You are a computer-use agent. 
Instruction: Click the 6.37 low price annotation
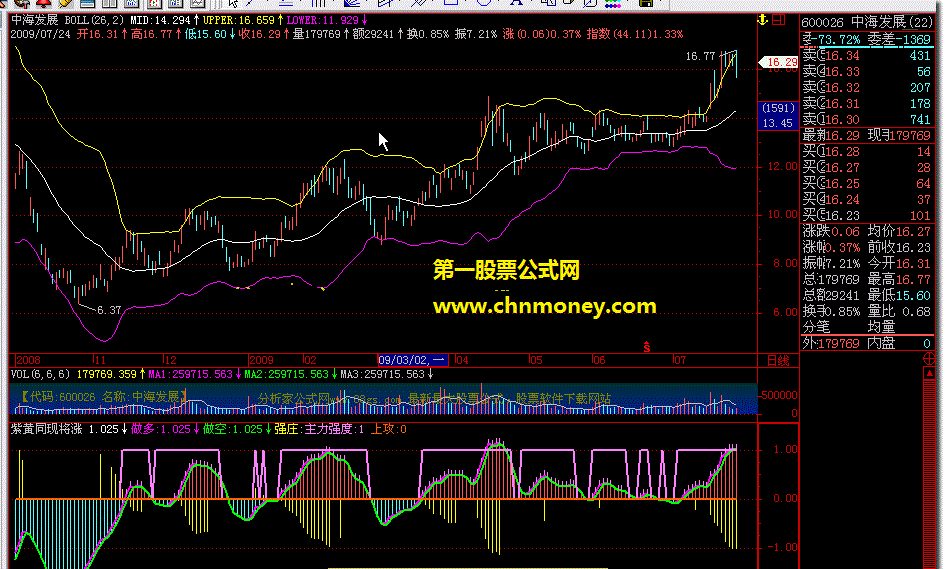pos(109,310)
